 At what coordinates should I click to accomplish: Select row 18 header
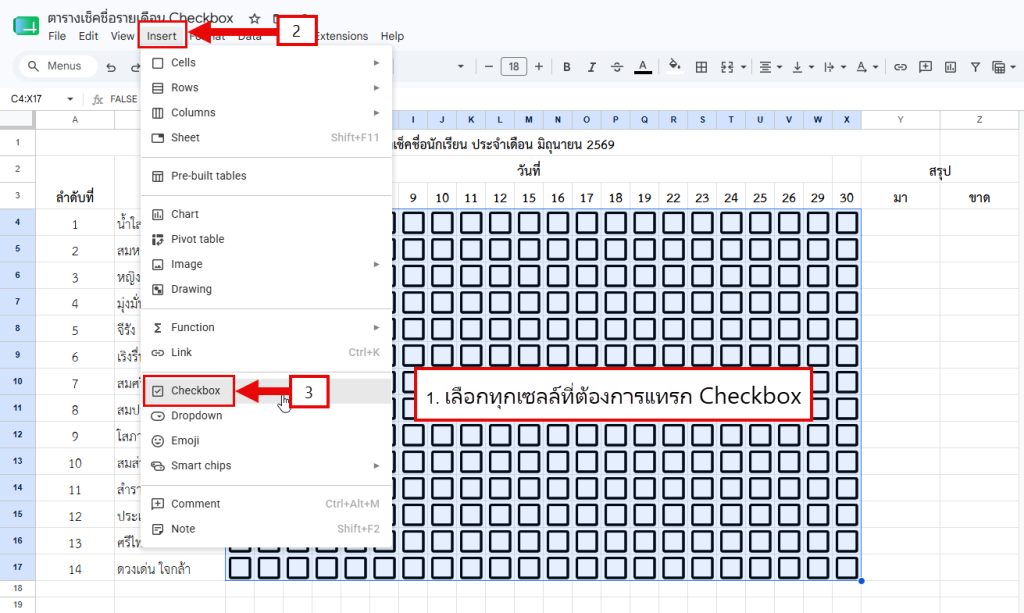(18, 588)
